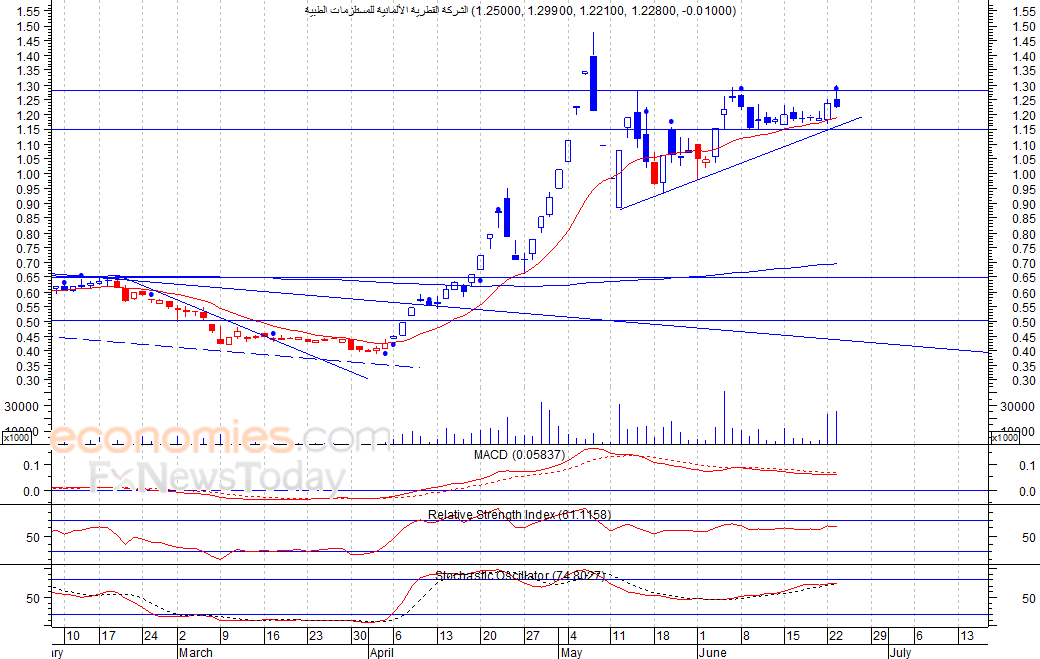Select date label 11 on the time axis
Viewport: 1040px width, 659px height.
click(x=619, y=636)
